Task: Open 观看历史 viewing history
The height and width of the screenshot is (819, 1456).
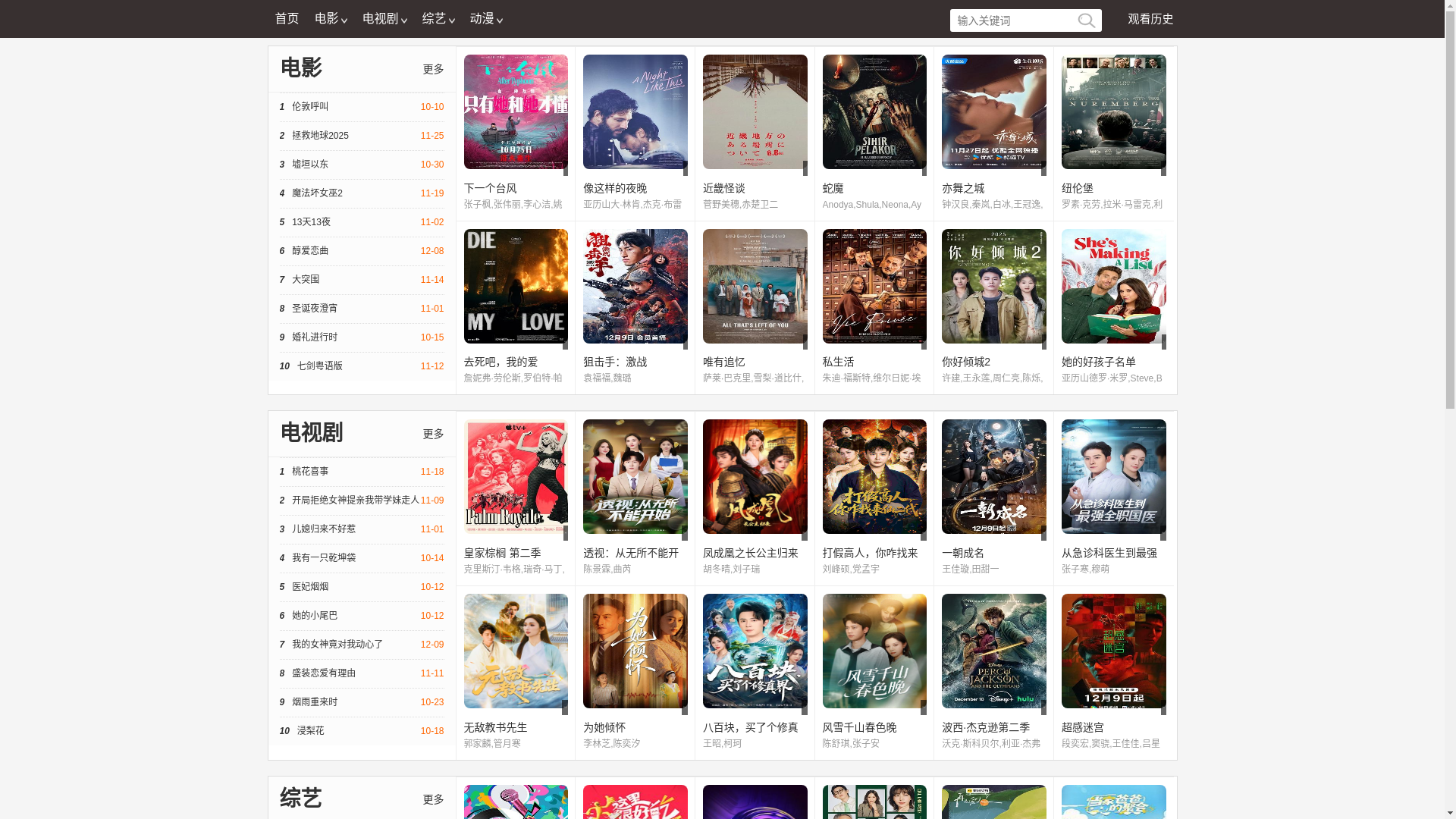Action: pyautogui.click(x=1150, y=19)
